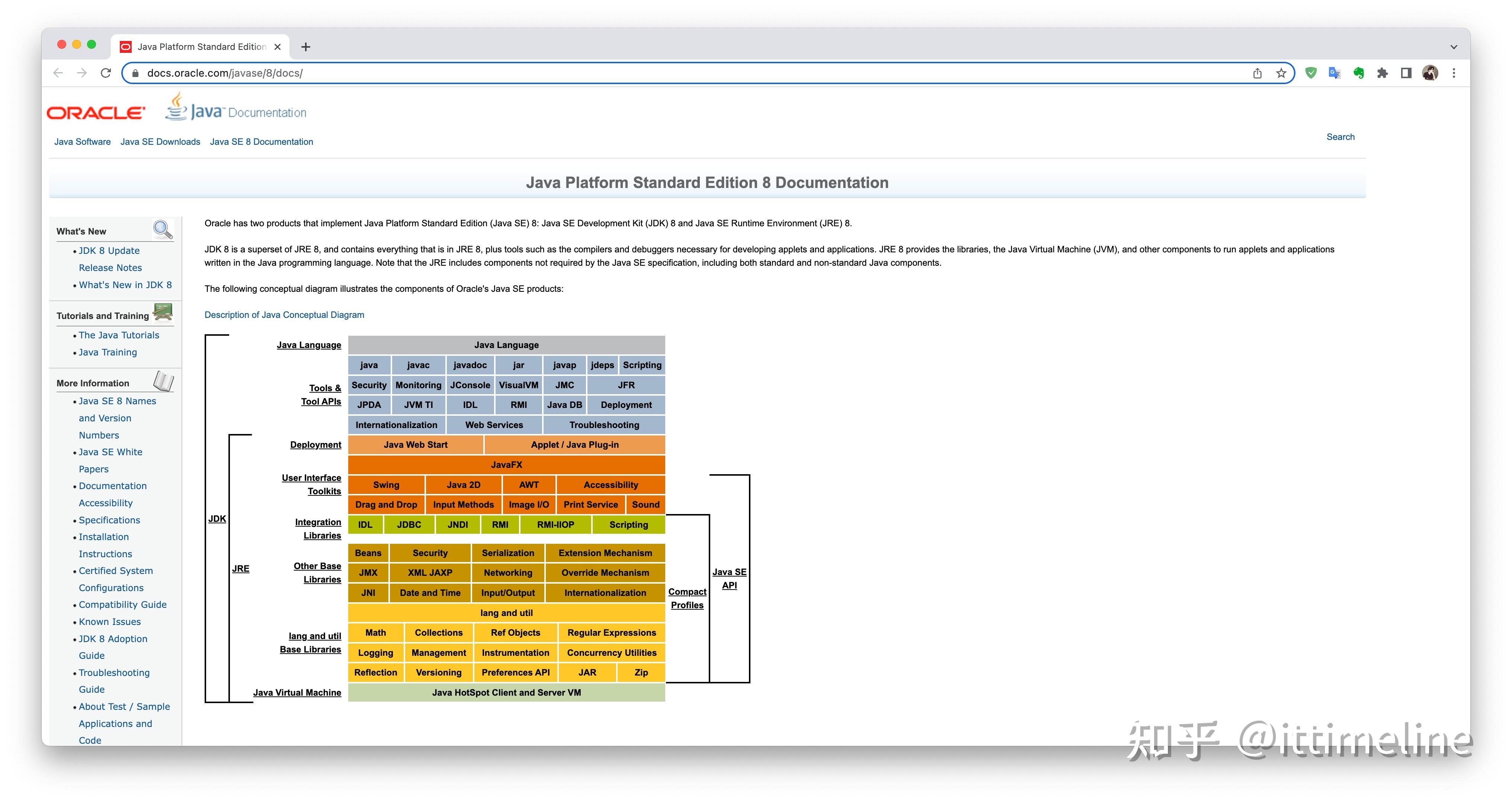
Task: Click Description of Java Conceptual Diagram link
Action: coord(284,315)
